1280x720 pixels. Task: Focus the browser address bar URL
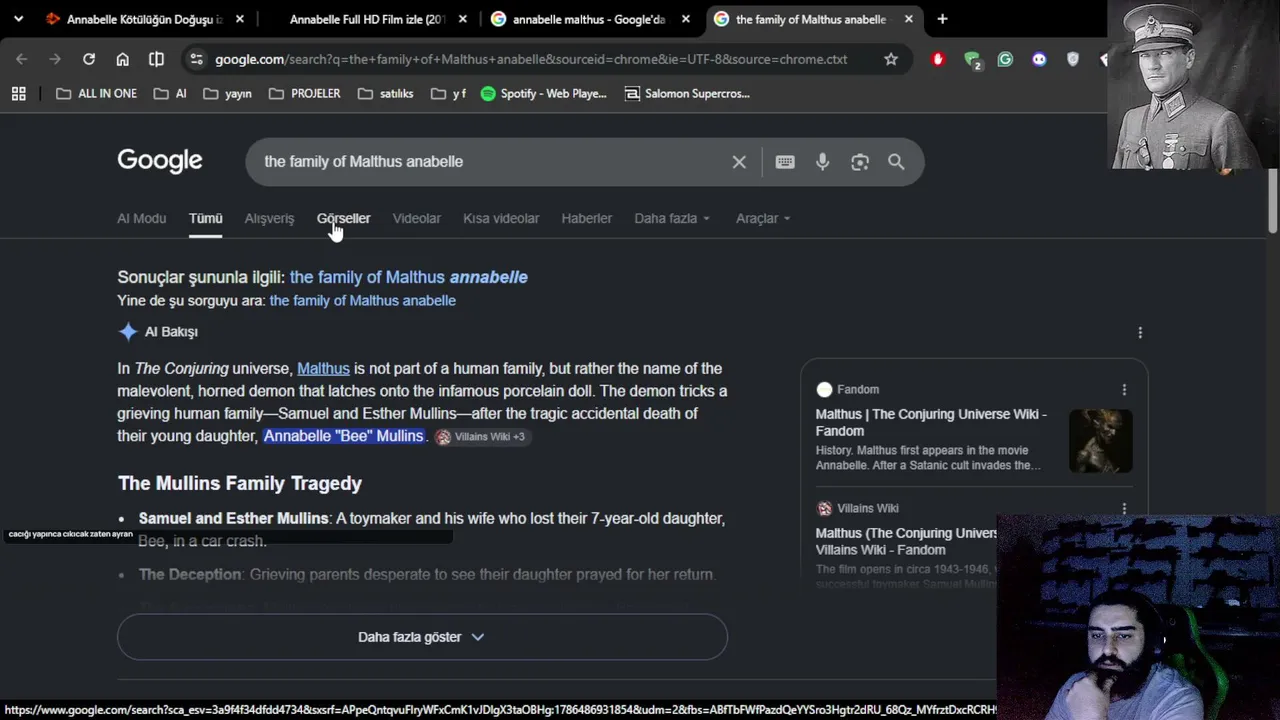(531, 59)
